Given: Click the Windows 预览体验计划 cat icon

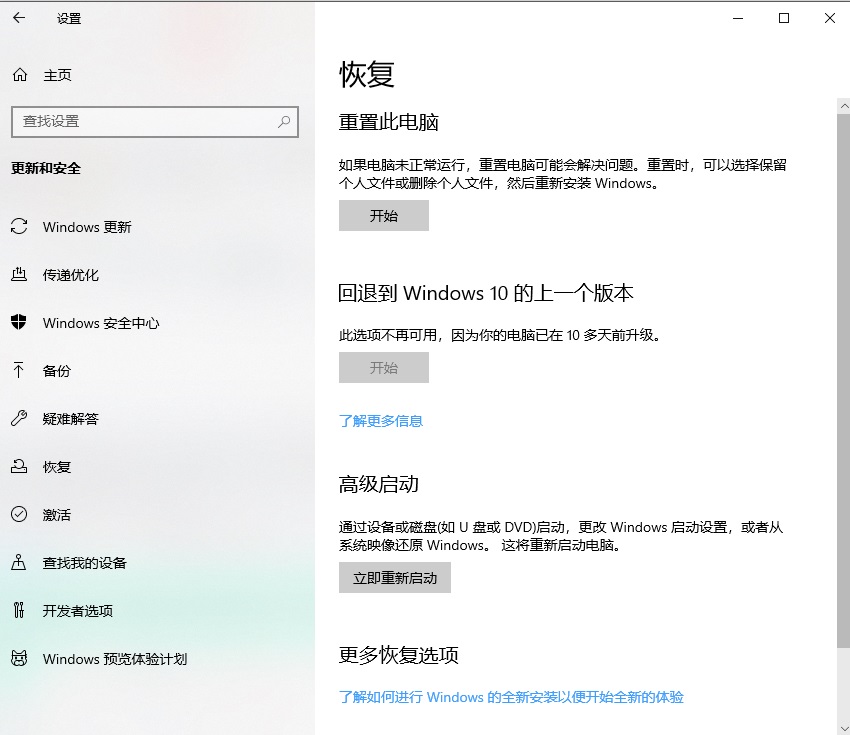Looking at the screenshot, I should click(x=19, y=658).
